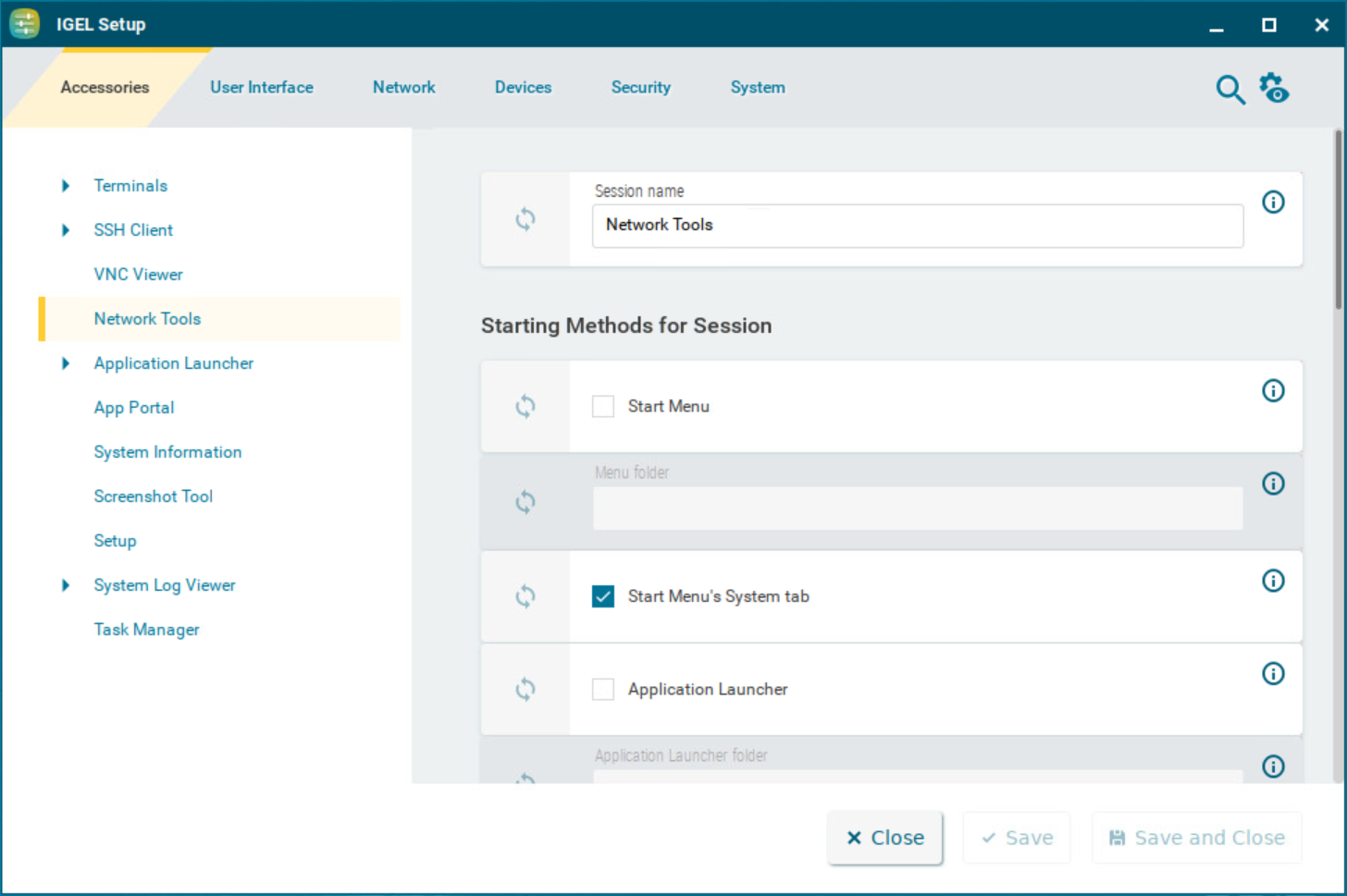Viewport: 1347px width, 896px height.
Task: Show info for Start Menu option
Action: [x=1273, y=391]
